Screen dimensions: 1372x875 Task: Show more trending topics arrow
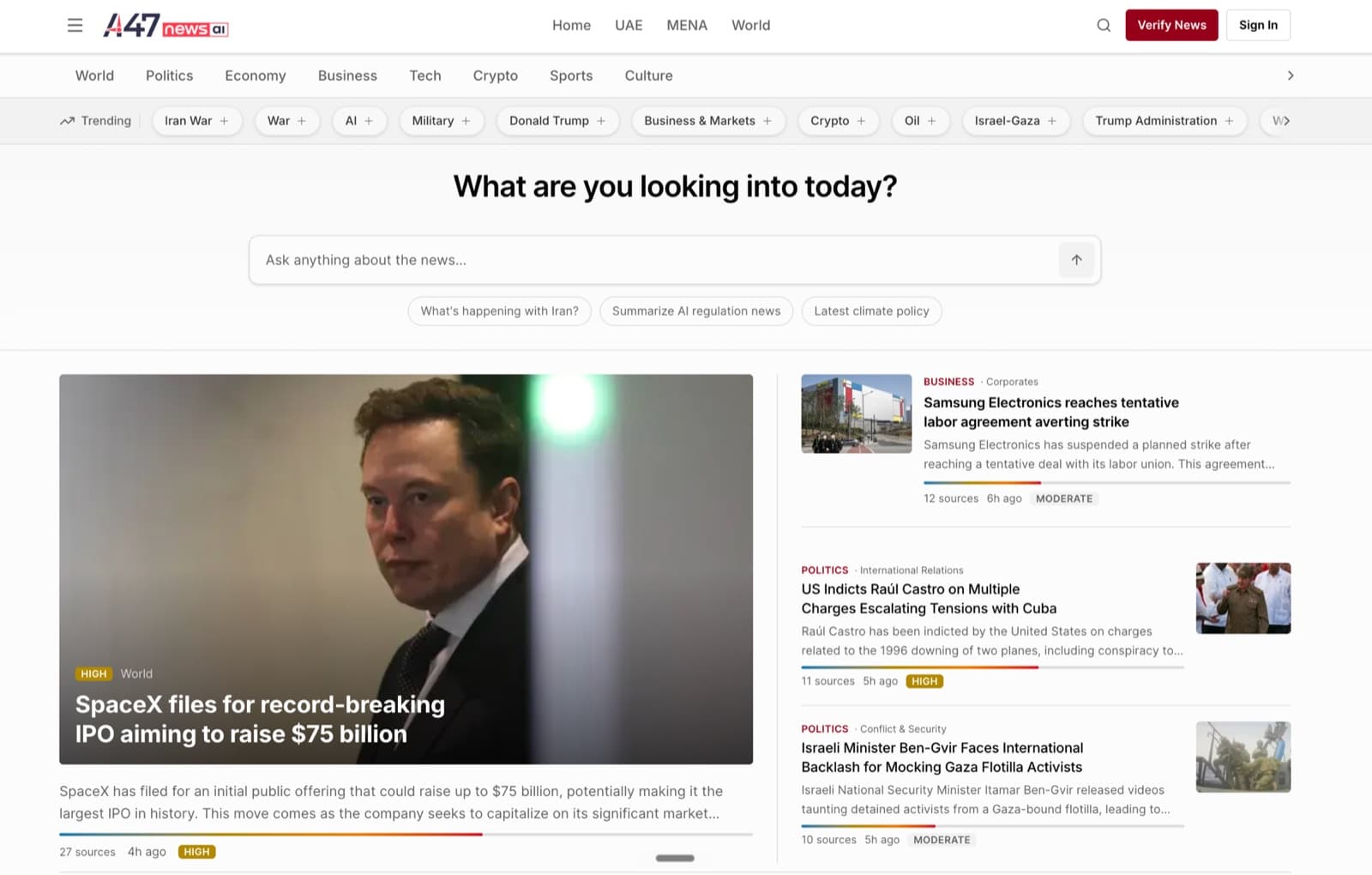[x=1285, y=121]
